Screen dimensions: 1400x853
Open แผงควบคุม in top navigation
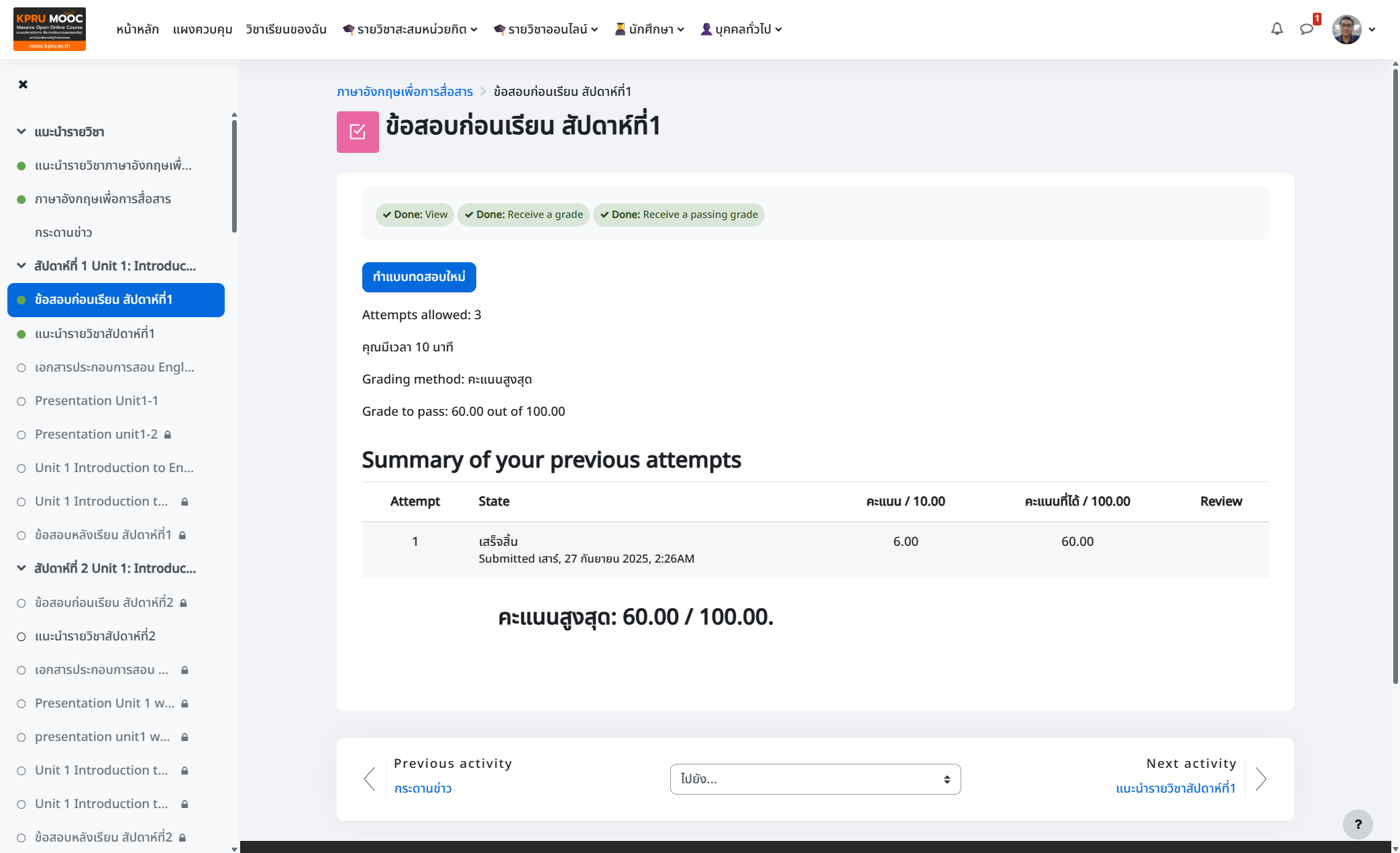[203, 29]
